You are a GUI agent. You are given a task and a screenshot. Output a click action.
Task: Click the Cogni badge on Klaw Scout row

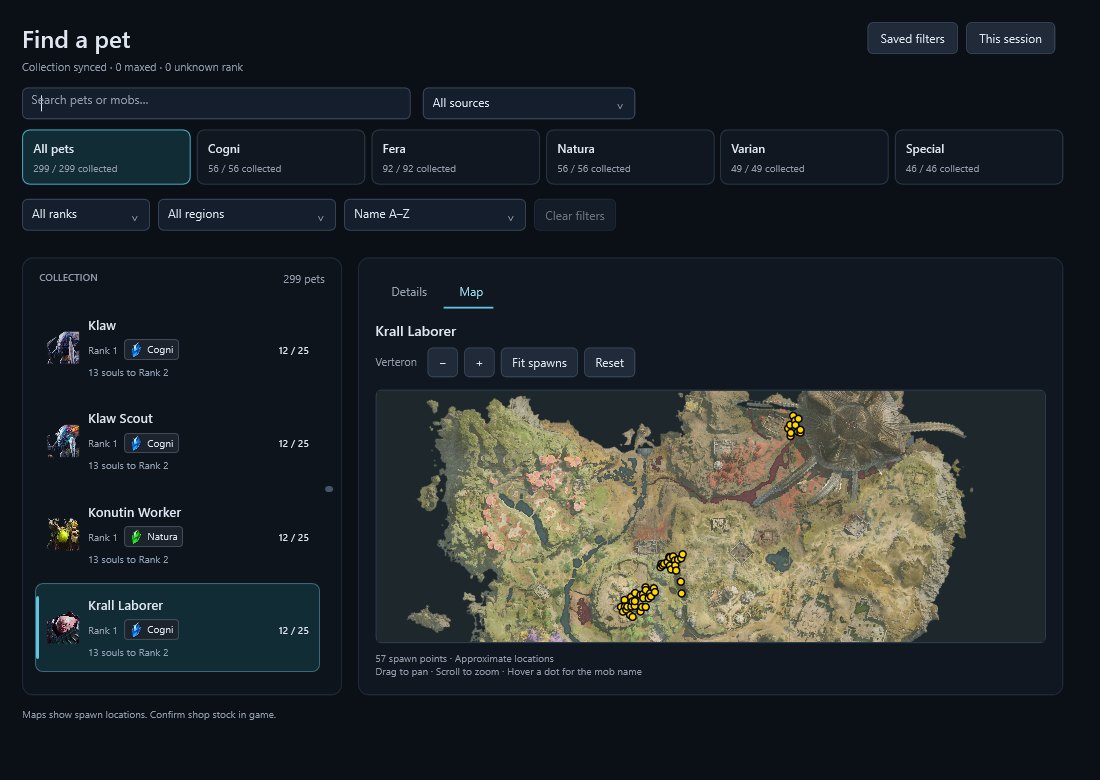(152, 443)
